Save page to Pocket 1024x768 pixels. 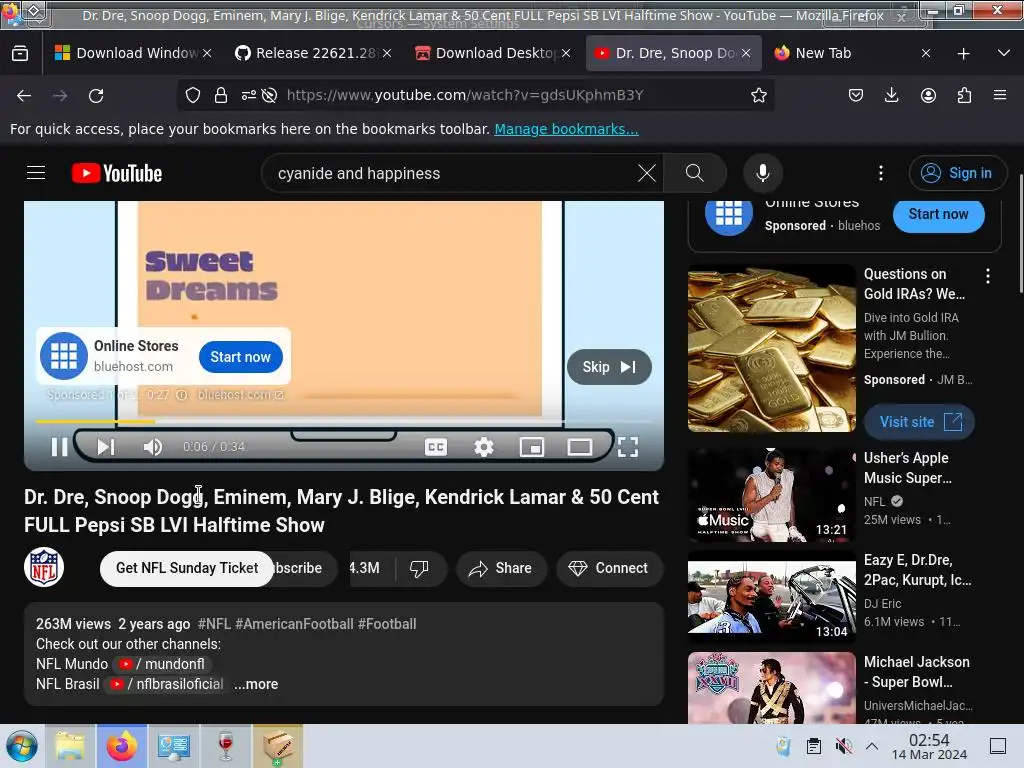(856, 95)
